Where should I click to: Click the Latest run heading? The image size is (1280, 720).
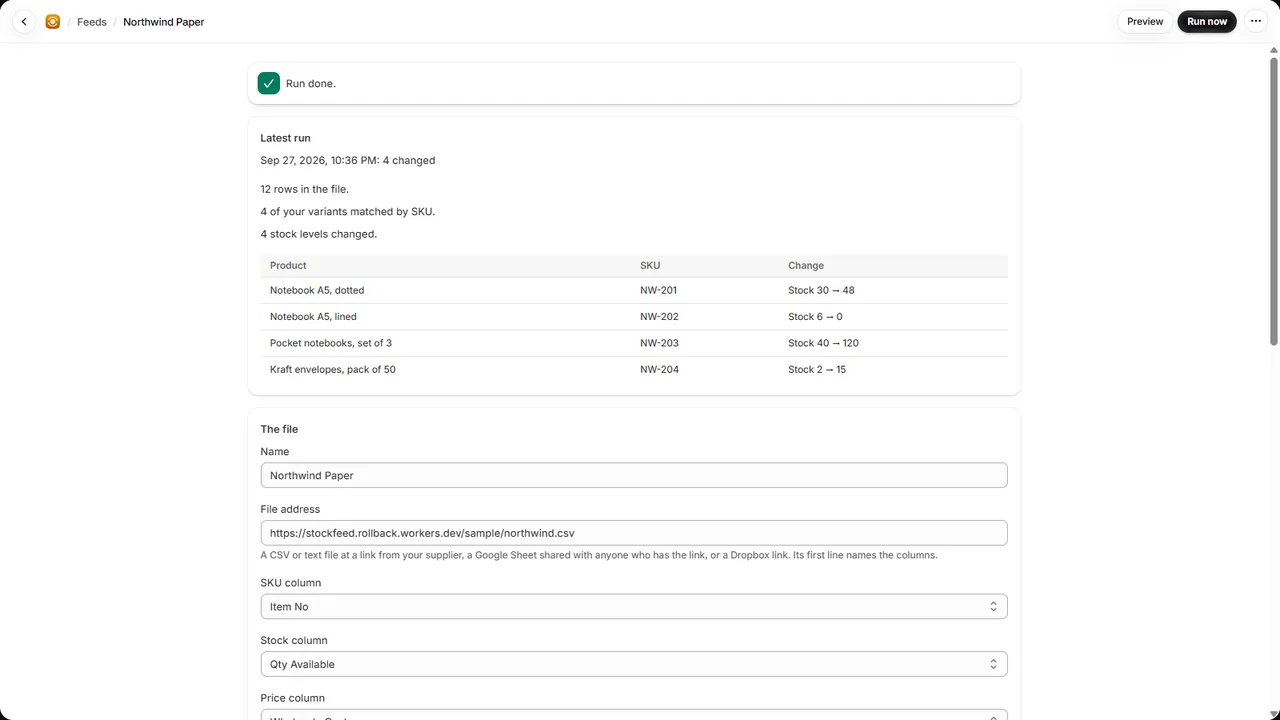285,138
